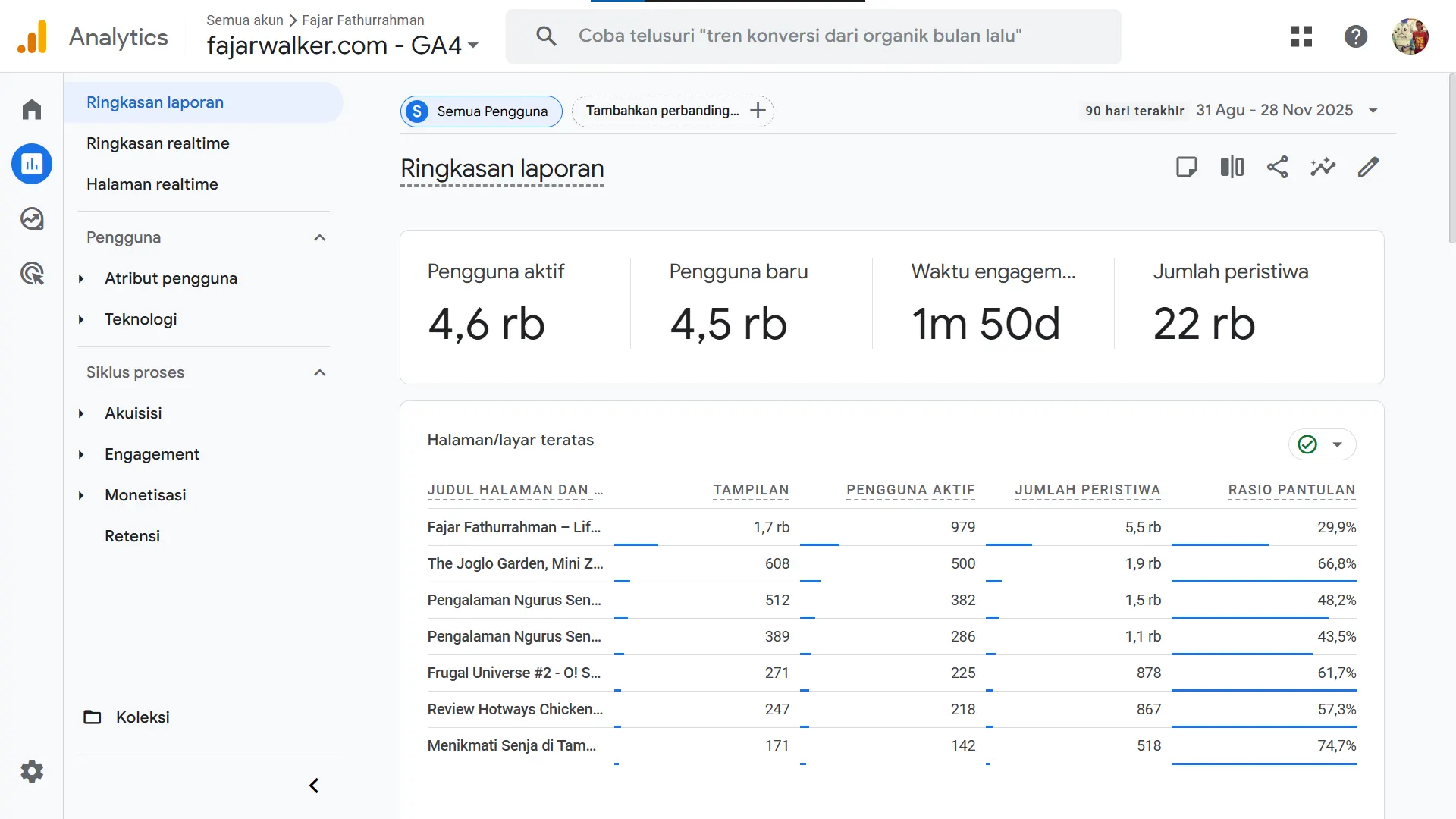The image size is (1456, 819).
Task: Open the Home icon in left rail
Action: [32, 110]
